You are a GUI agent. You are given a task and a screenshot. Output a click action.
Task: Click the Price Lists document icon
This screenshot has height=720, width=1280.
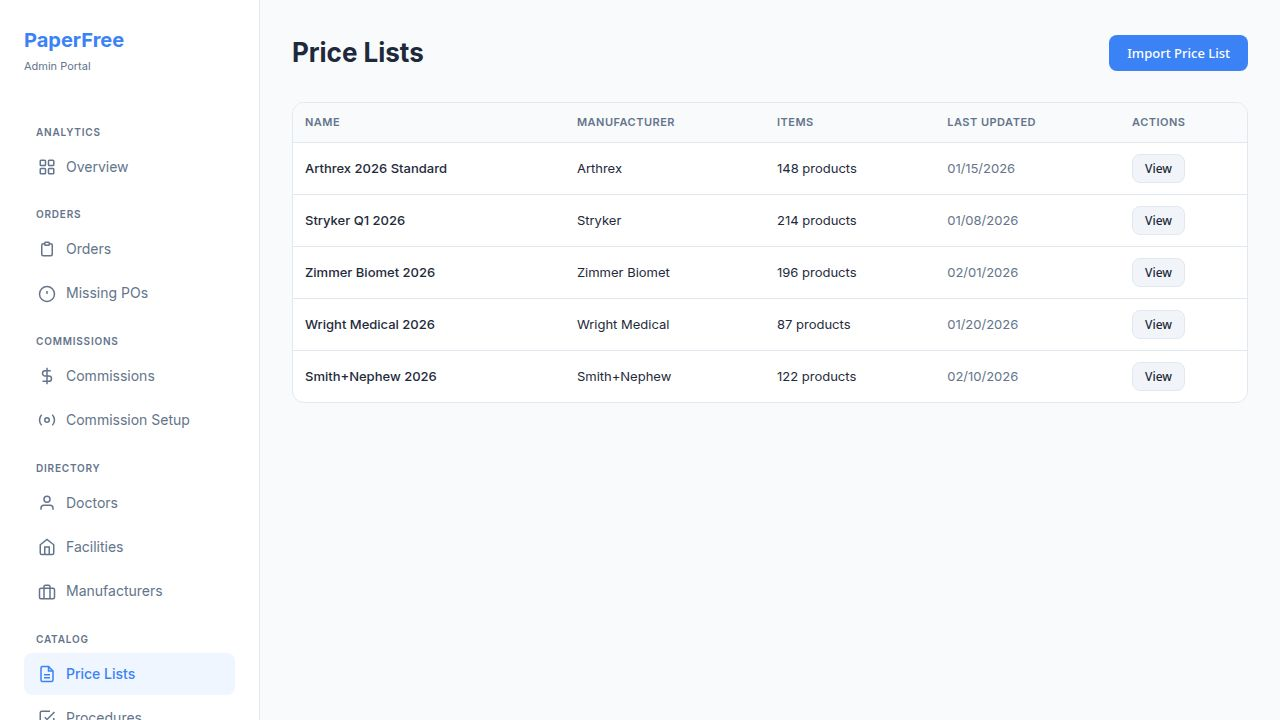tap(46, 674)
